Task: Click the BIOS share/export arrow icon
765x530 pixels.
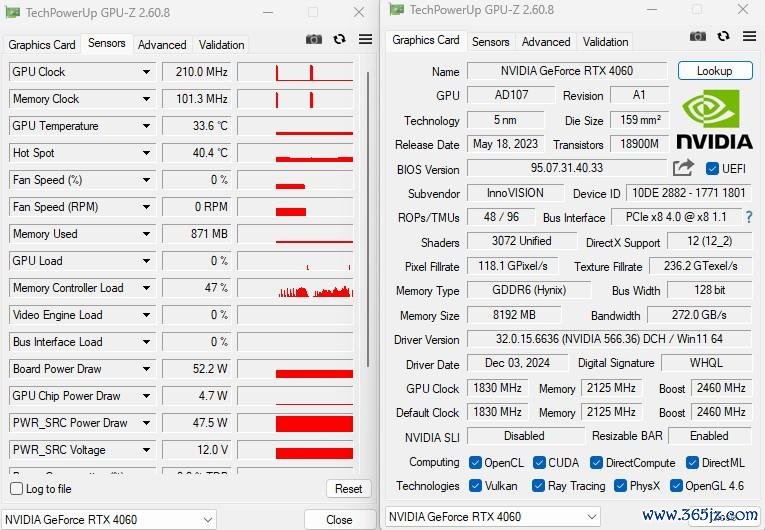Action: [683, 168]
